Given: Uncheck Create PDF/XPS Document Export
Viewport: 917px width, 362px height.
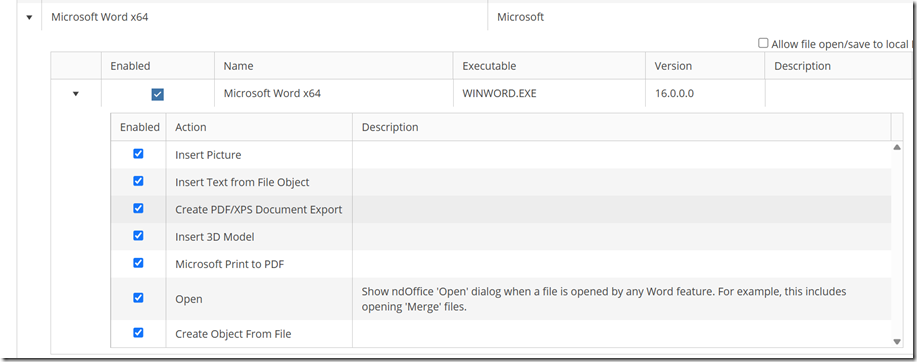Looking at the screenshot, I should coord(138,208).
